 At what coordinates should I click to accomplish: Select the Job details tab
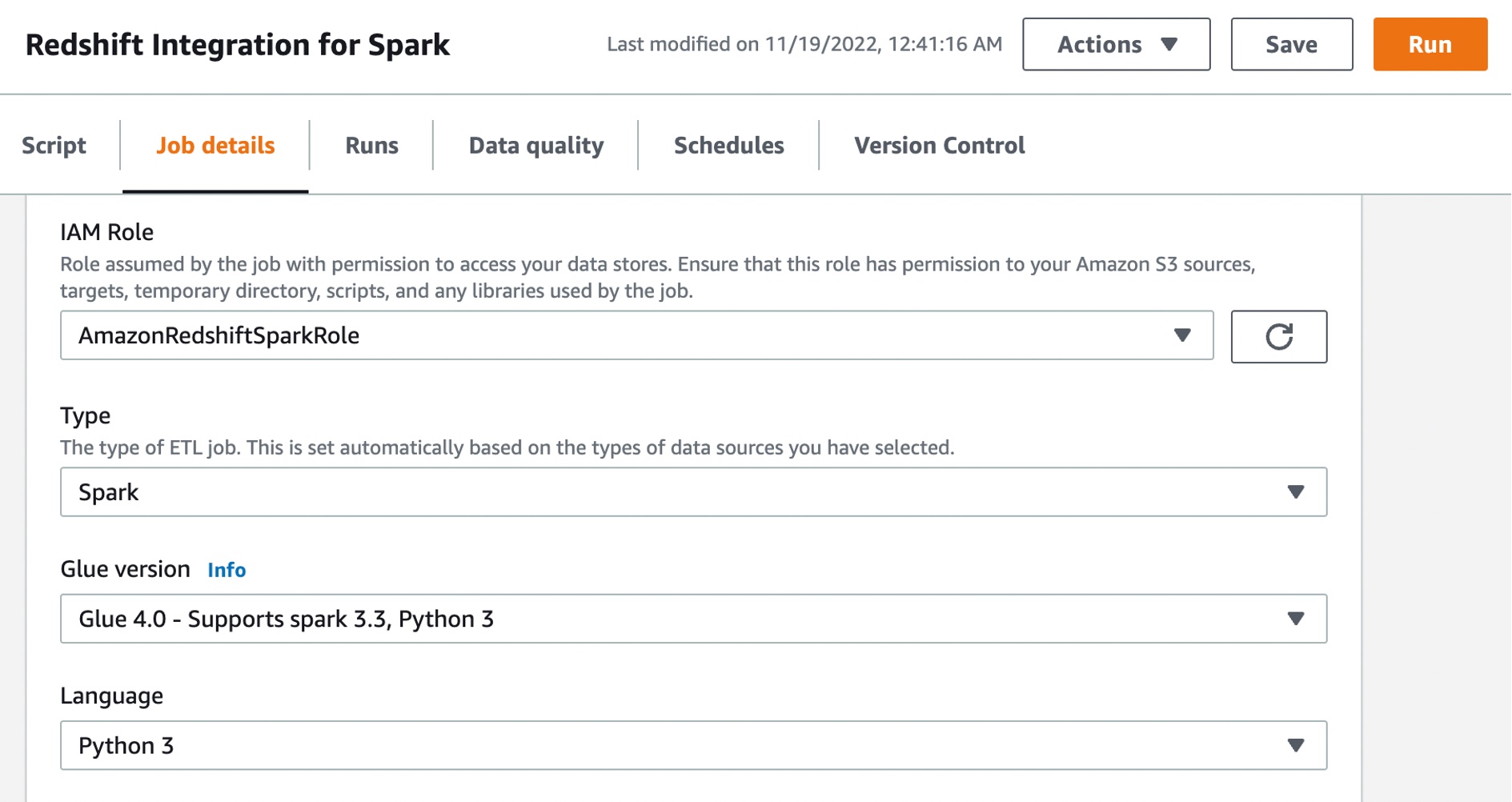215,145
